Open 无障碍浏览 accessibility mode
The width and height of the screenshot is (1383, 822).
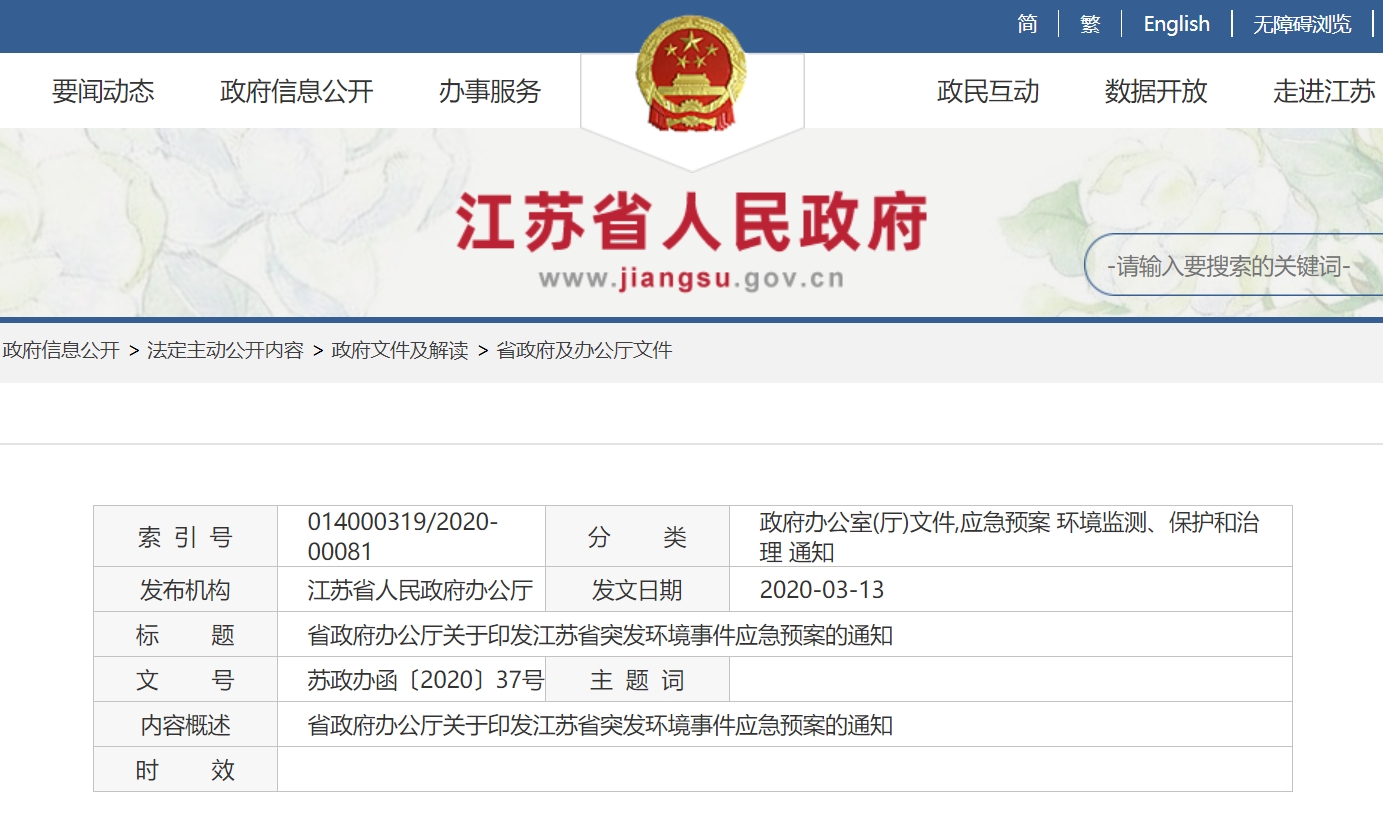1302,24
